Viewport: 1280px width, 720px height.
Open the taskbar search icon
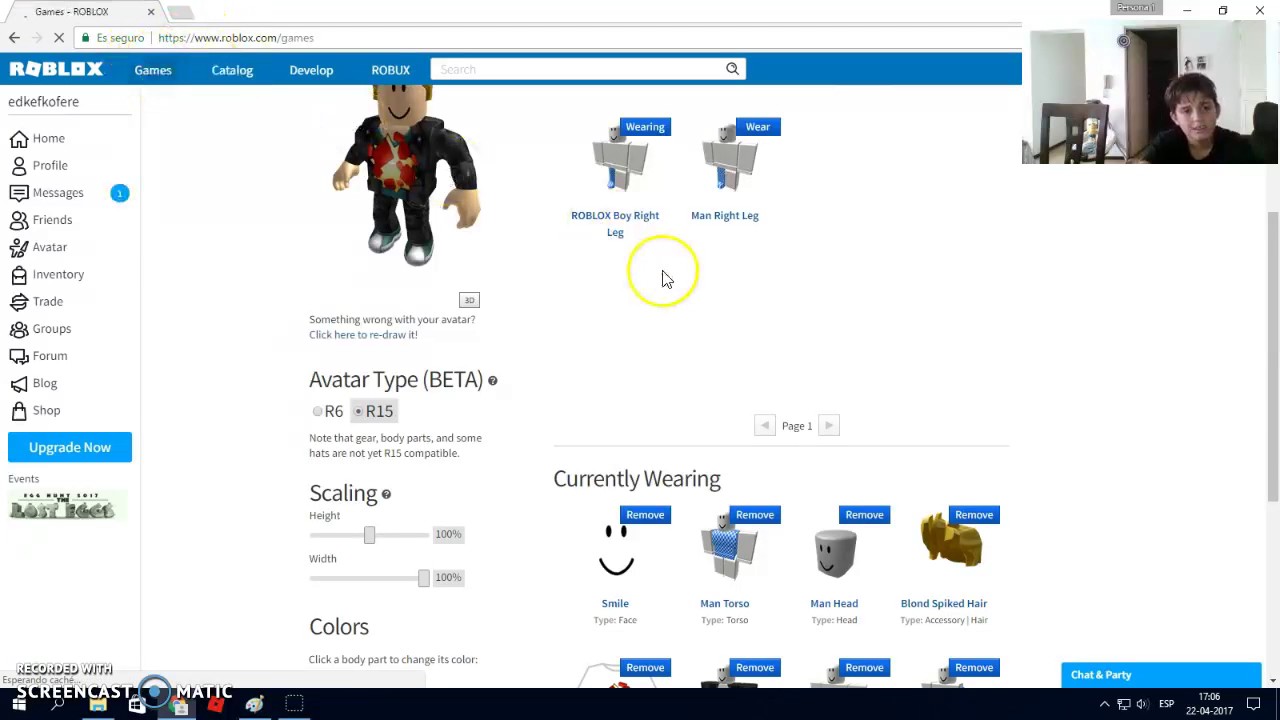tap(58, 705)
